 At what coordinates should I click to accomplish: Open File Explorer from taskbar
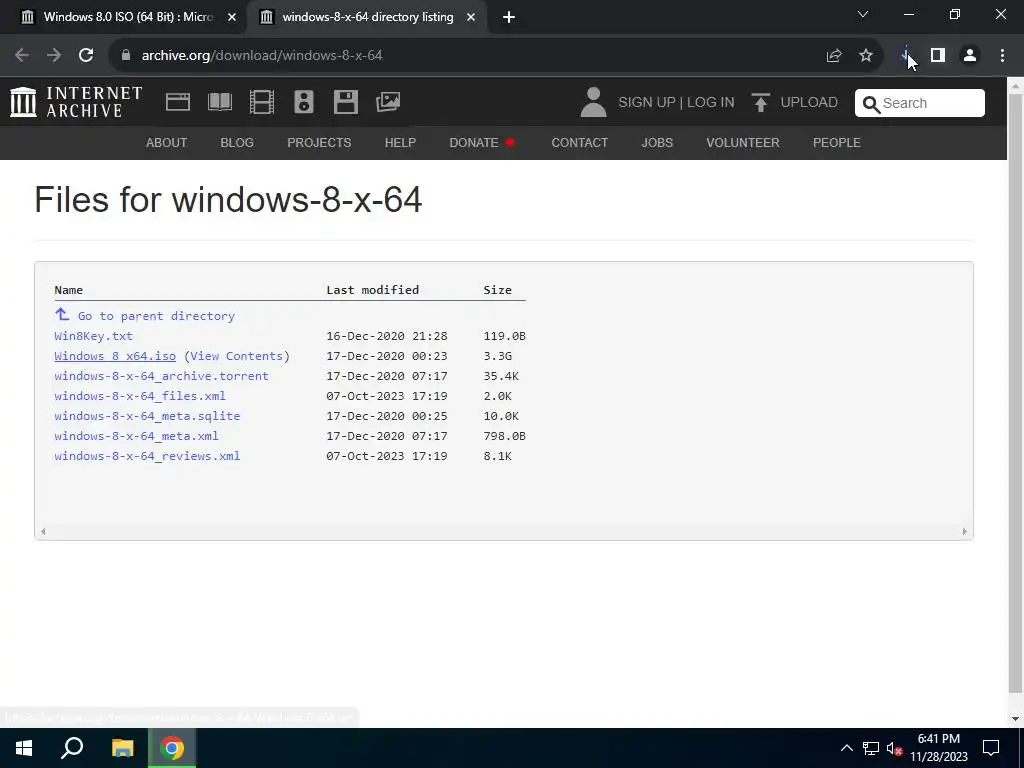122,748
